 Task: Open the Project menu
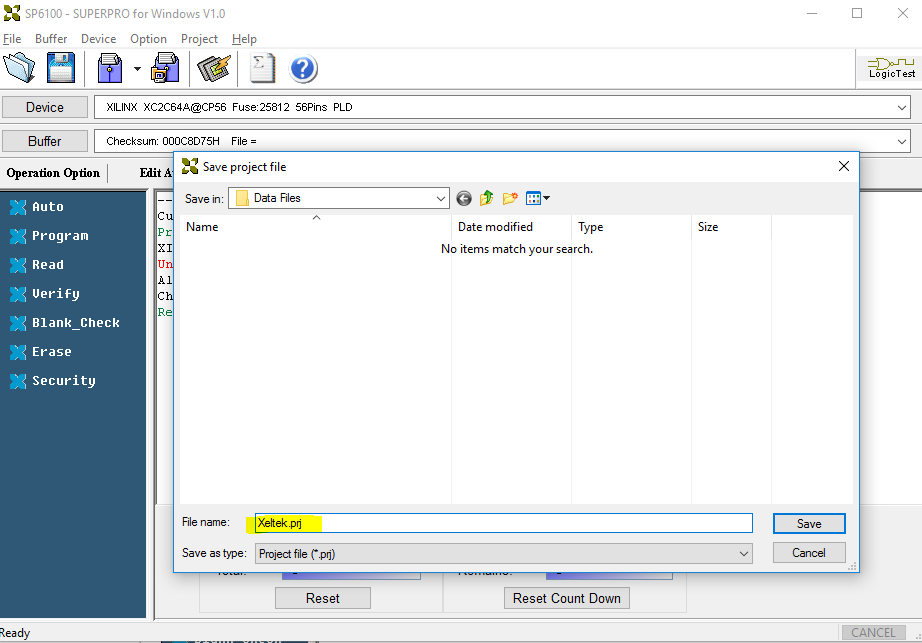pos(199,39)
